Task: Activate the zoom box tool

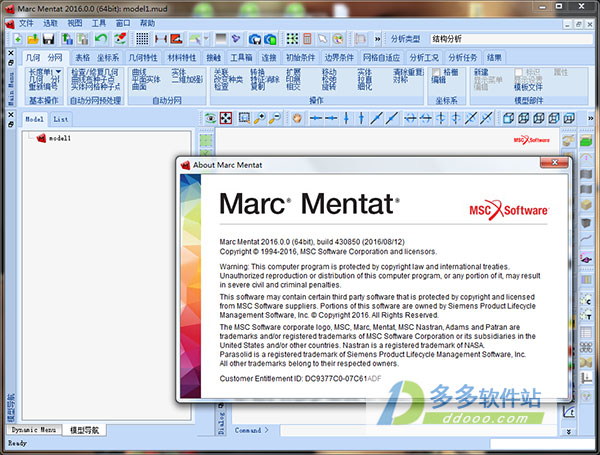Action: [x=244, y=118]
